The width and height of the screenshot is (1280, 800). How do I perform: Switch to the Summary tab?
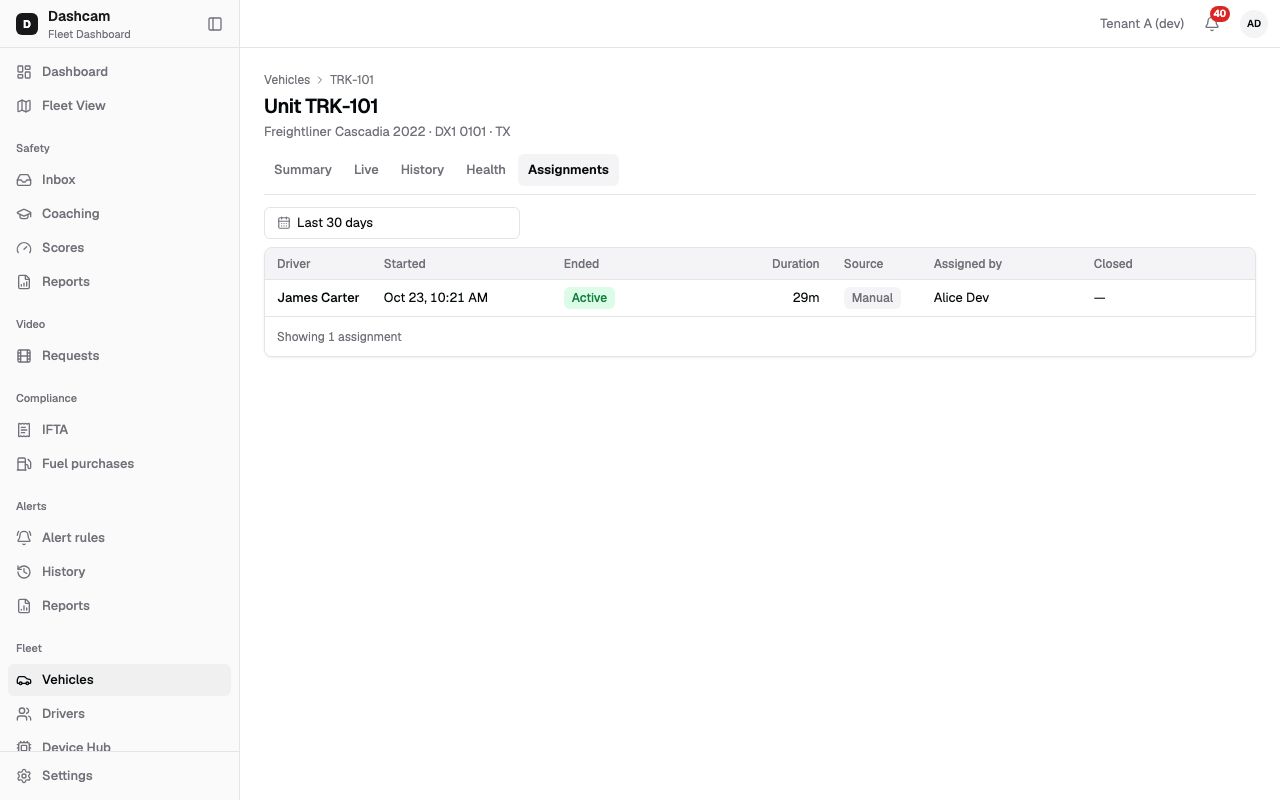click(x=303, y=170)
